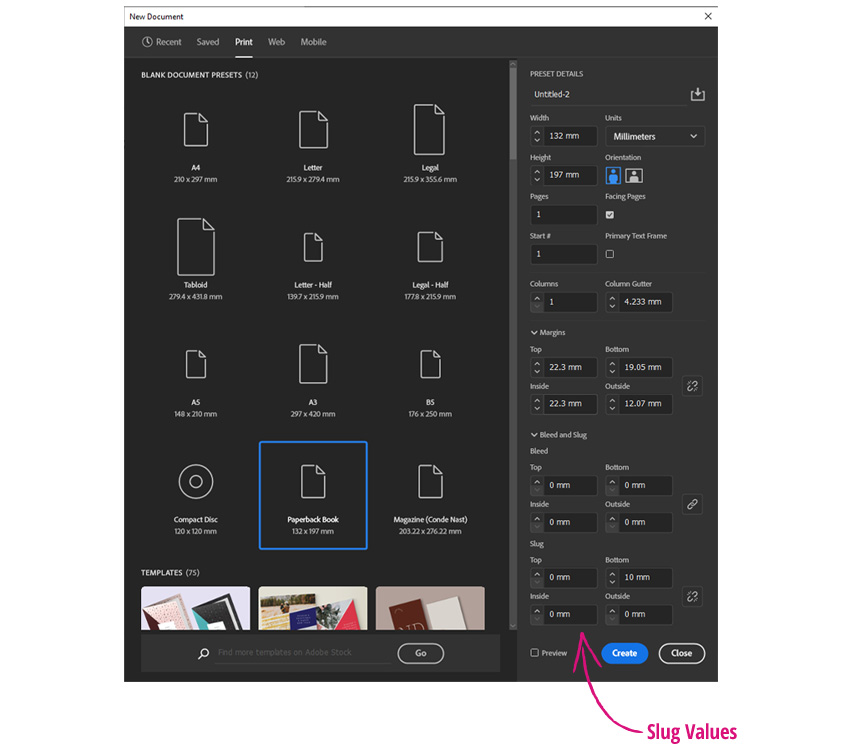Select the Print tab
The height and width of the screenshot is (750, 850).
pos(243,42)
